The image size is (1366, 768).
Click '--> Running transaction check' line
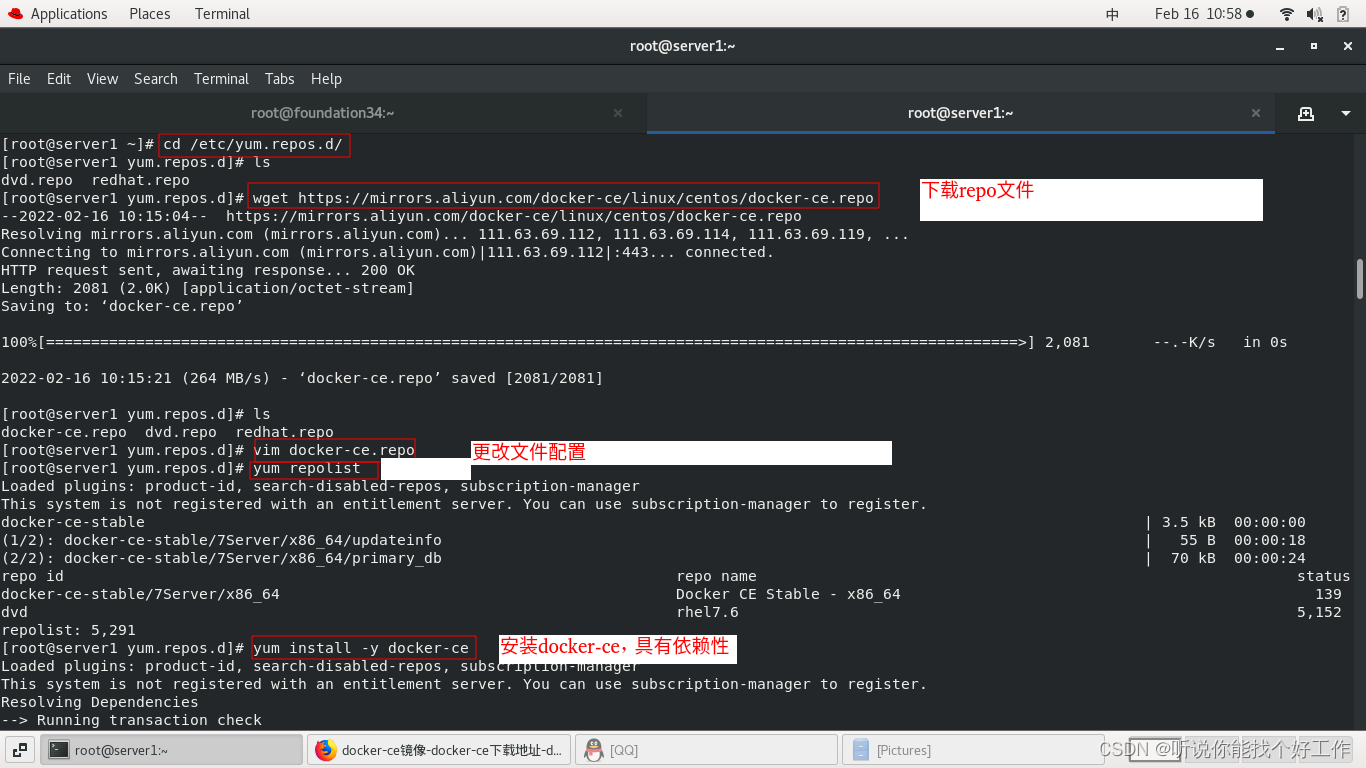point(131,720)
